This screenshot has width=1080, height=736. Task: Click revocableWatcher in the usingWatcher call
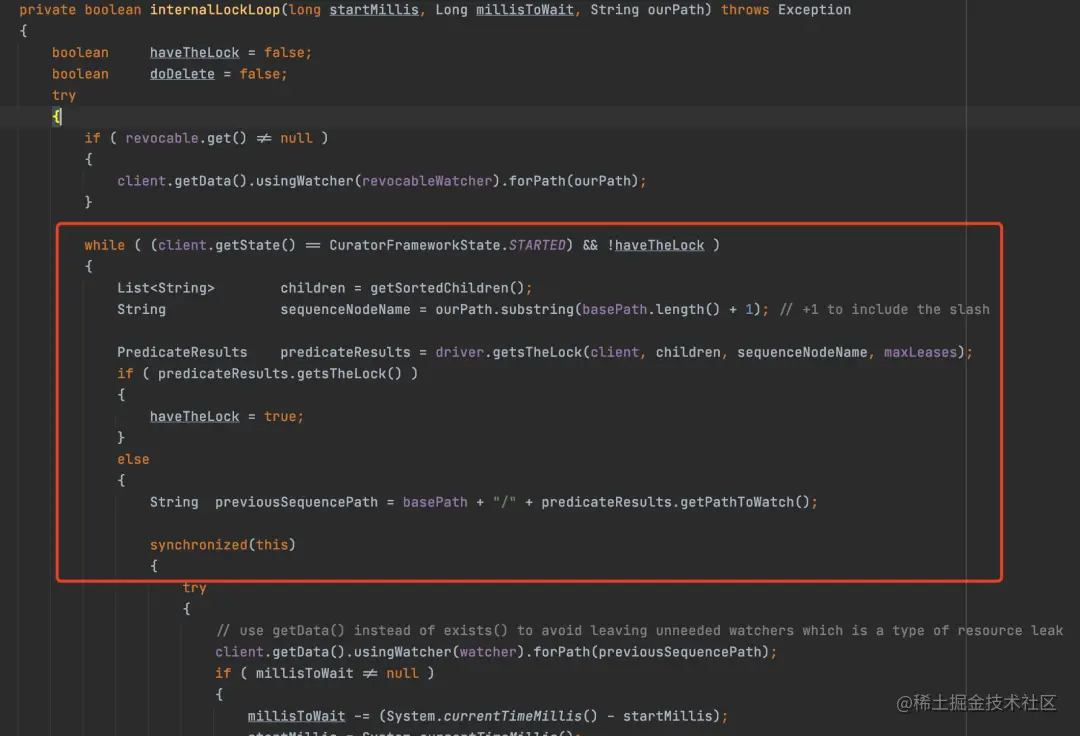tap(427, 180)
